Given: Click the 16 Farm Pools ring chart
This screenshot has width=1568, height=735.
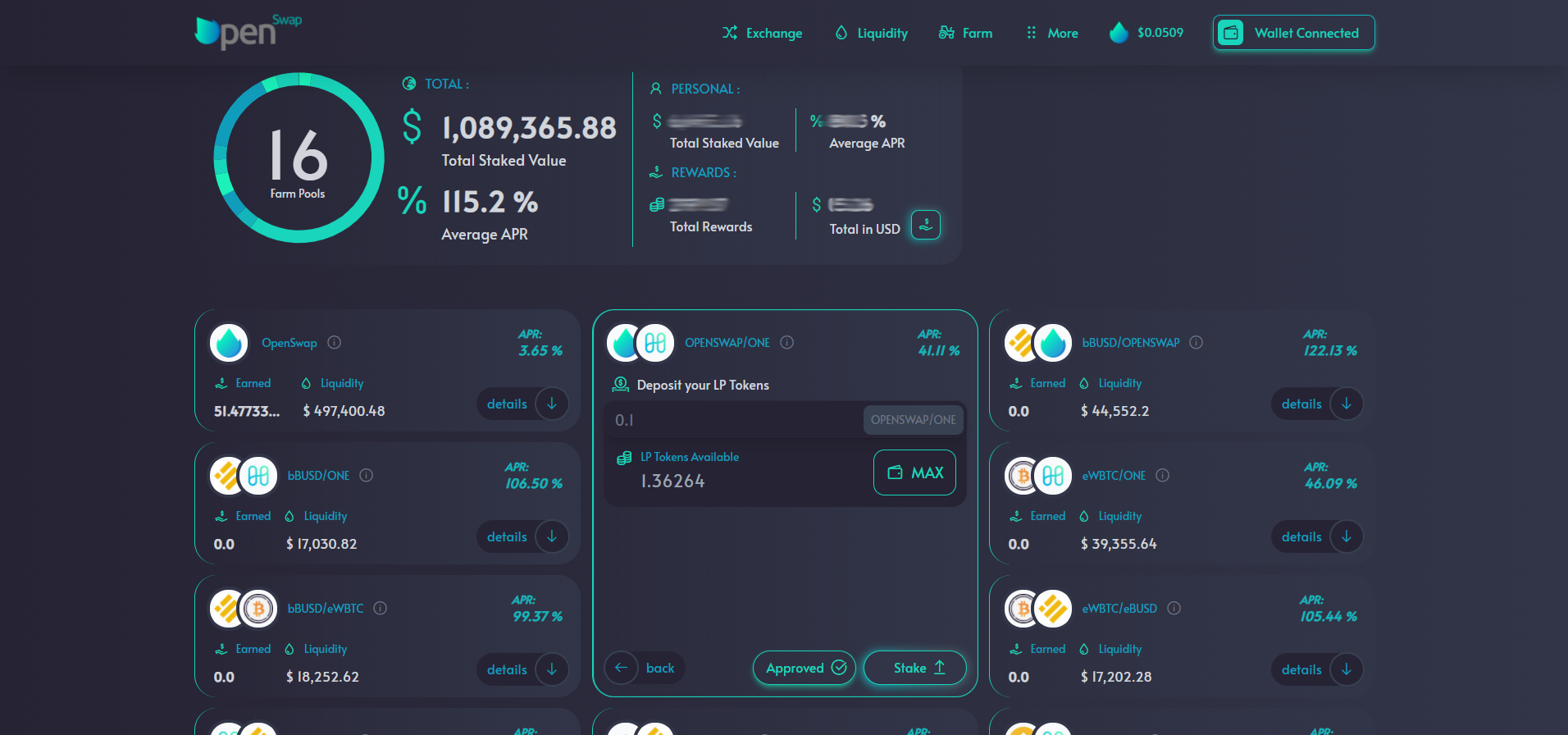Looking at the screenshot, I should 299,157.
